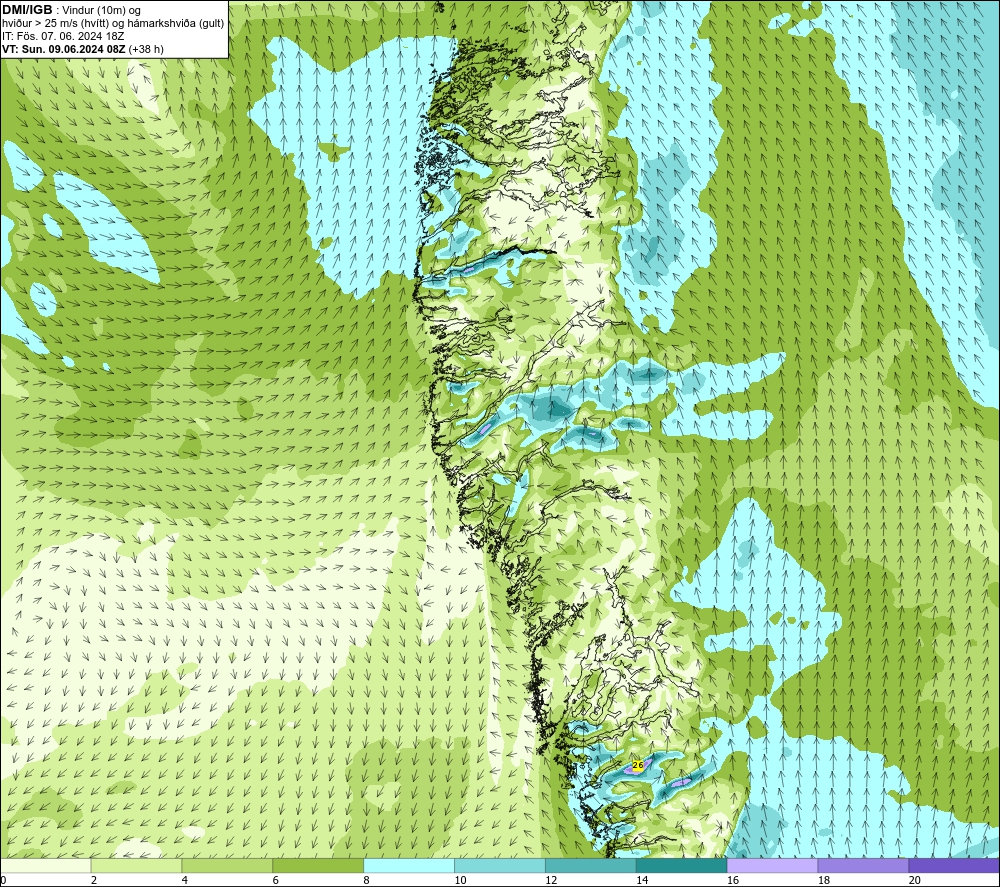Click the scale tick label 12
The height and width of the screenshot is (887, 1000).
551,880
